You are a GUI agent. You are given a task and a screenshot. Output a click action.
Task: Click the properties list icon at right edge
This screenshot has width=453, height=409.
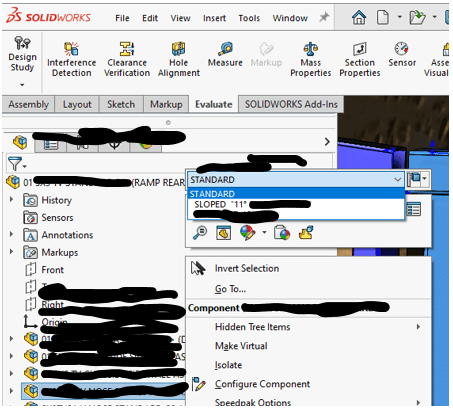(x=414, y=209)
